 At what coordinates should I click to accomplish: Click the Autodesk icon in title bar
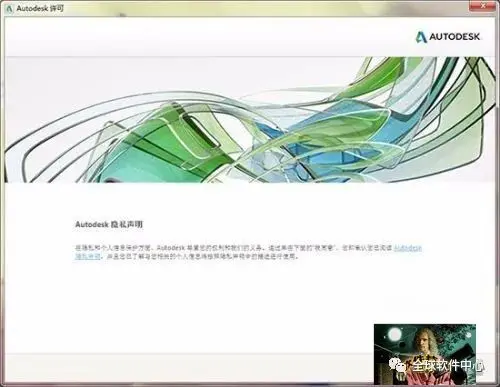point(9,8)
